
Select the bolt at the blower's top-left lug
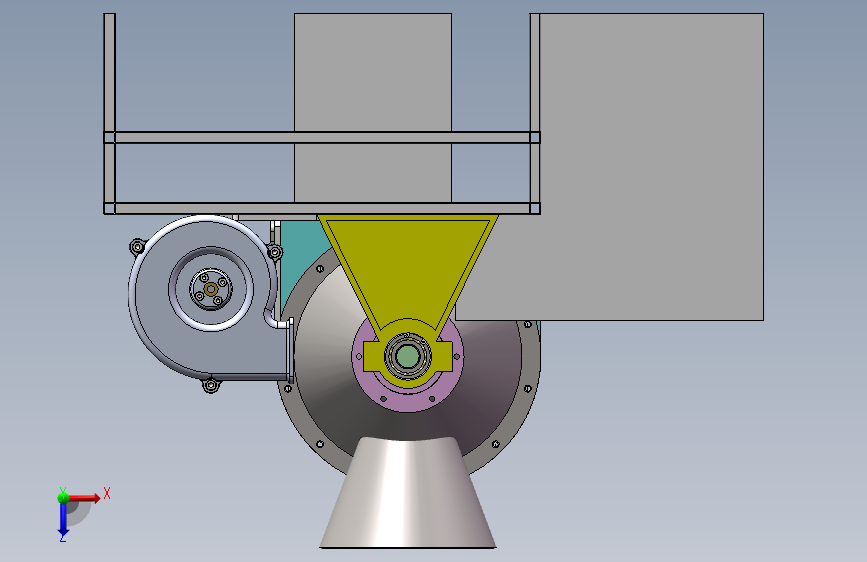coord(137,246)
